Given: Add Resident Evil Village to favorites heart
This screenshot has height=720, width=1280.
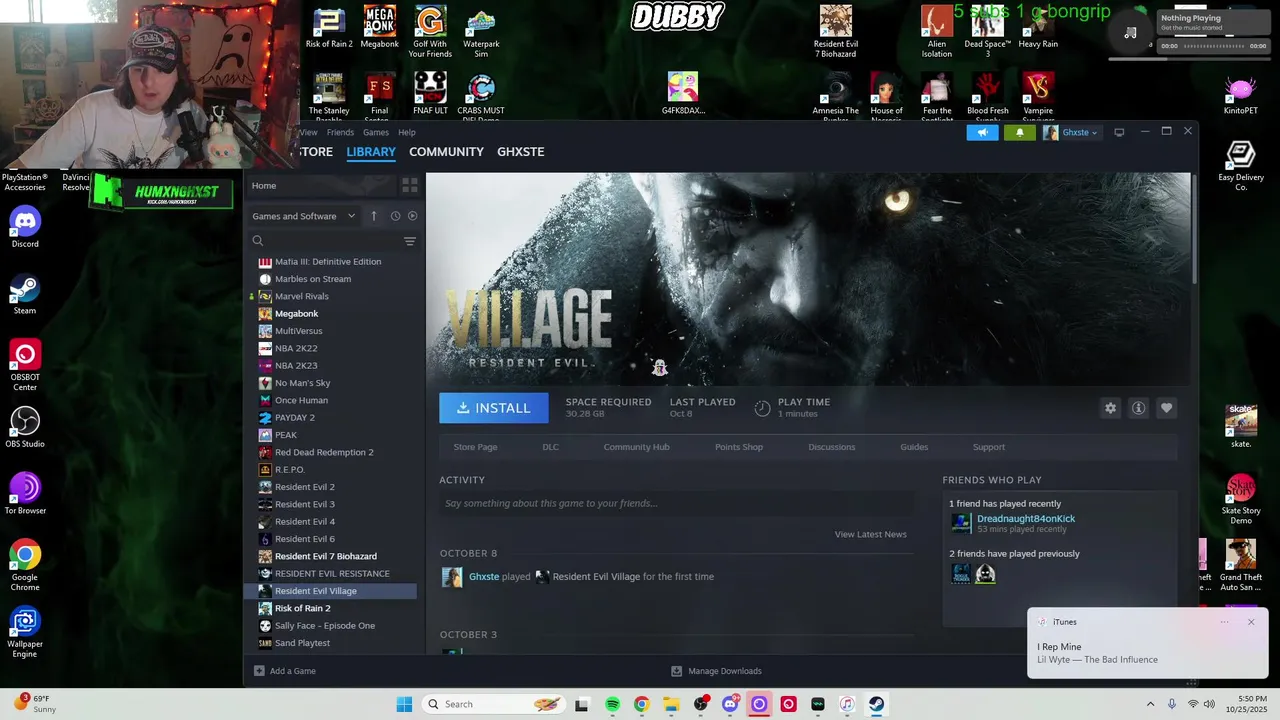Looking at the screenshot, I should 1166,408.
